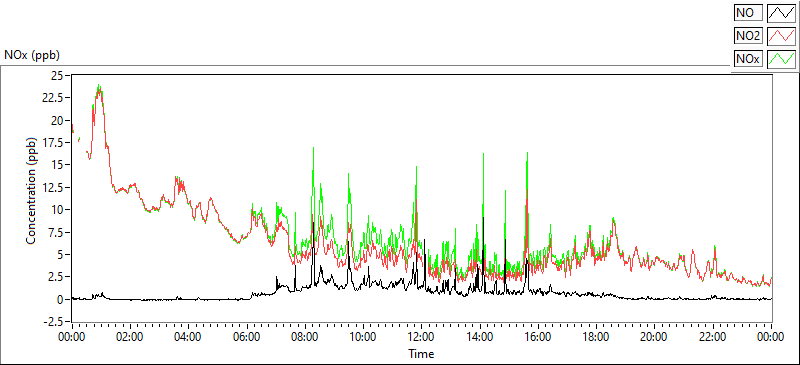
Task: Click the 02:00 time axis label
Action: pos(131,336)
